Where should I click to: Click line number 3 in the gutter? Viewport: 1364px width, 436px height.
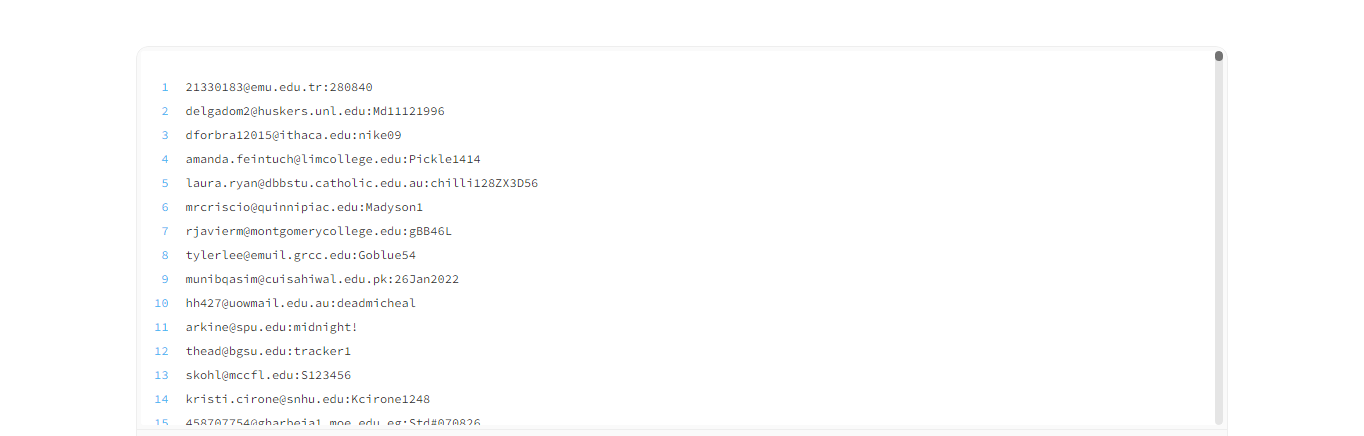point(165,135)
